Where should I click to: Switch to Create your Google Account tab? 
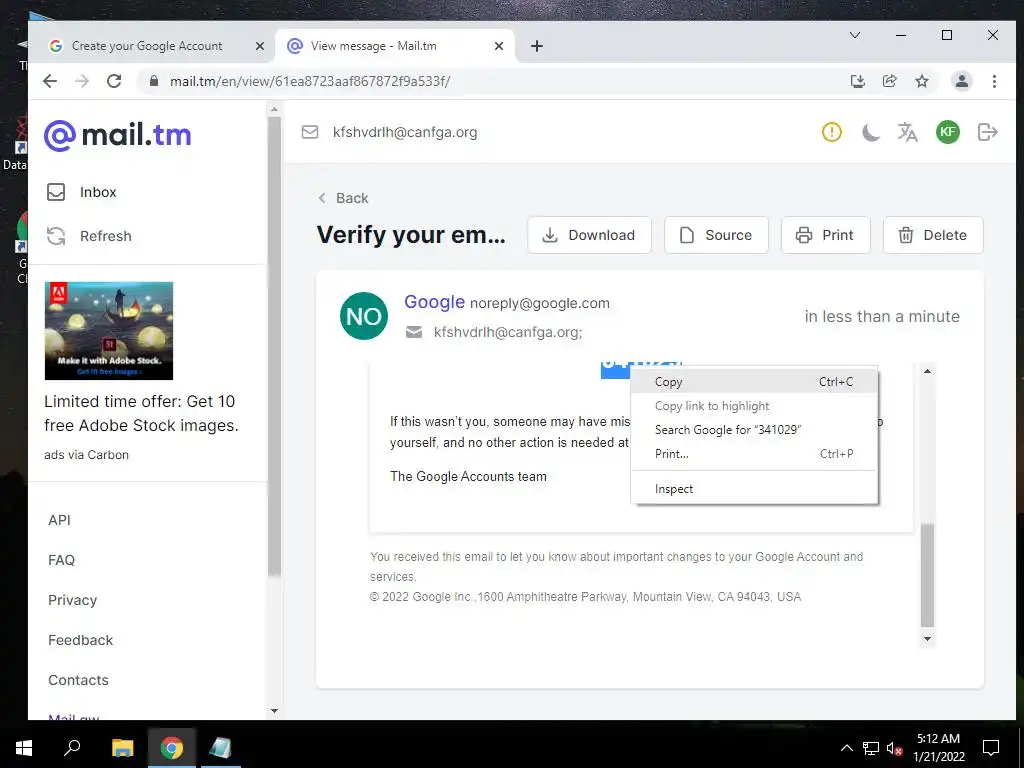147,46
